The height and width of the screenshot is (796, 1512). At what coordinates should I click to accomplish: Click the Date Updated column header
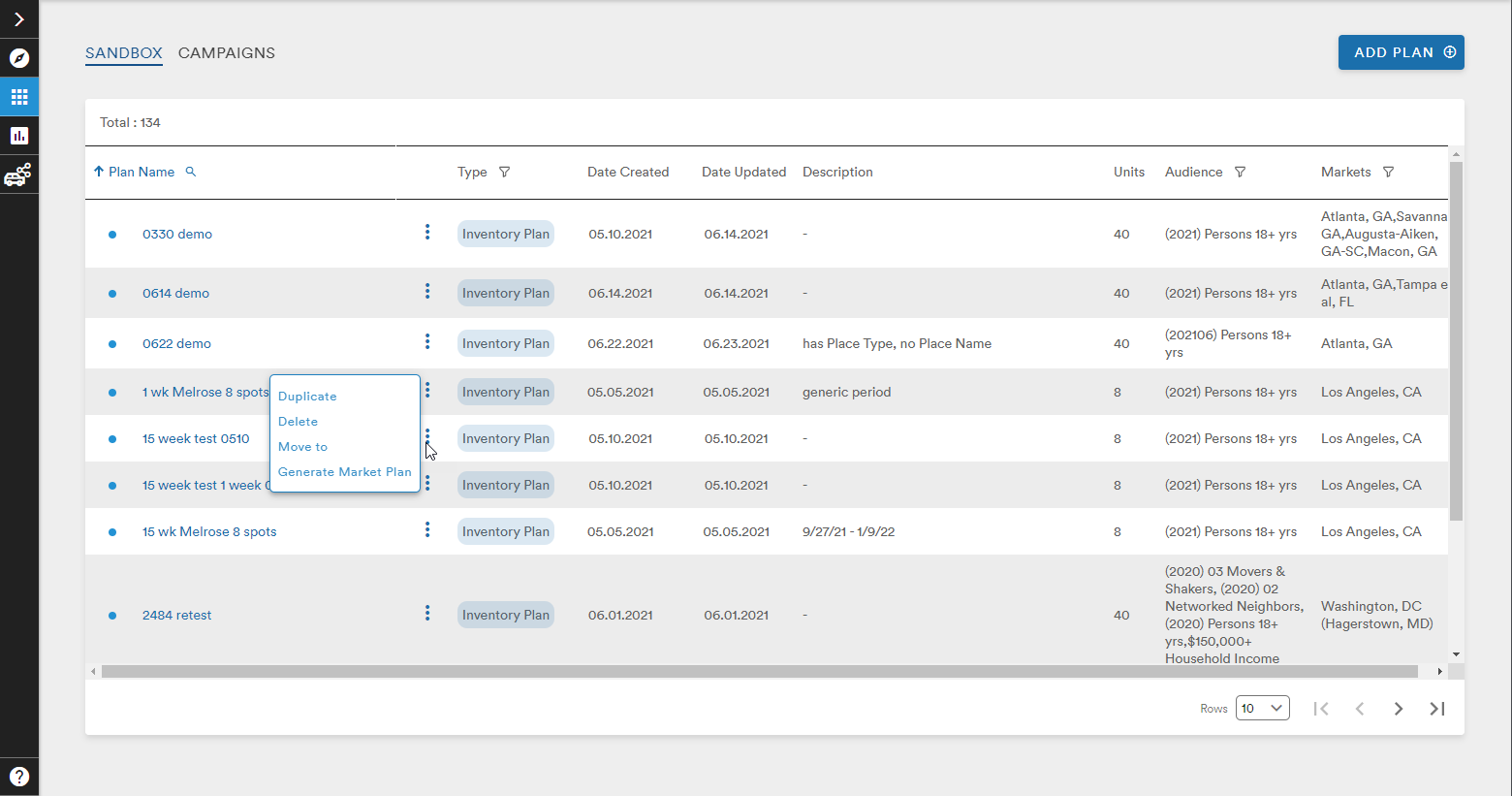(x=744, y=172)
